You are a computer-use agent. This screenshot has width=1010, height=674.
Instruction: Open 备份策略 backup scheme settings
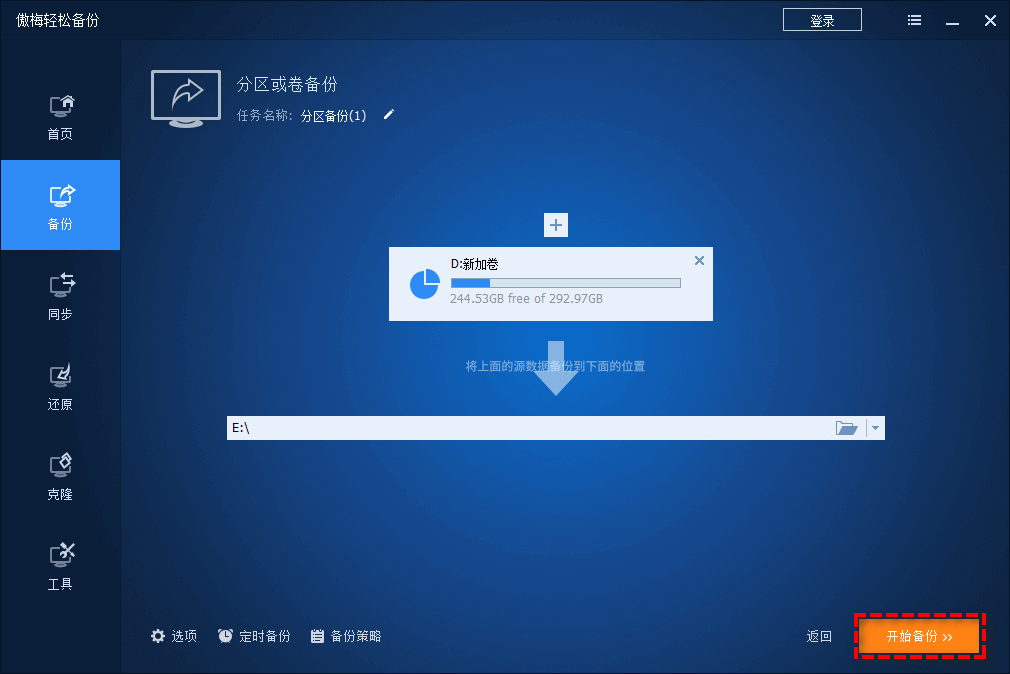tap(346, 636)
